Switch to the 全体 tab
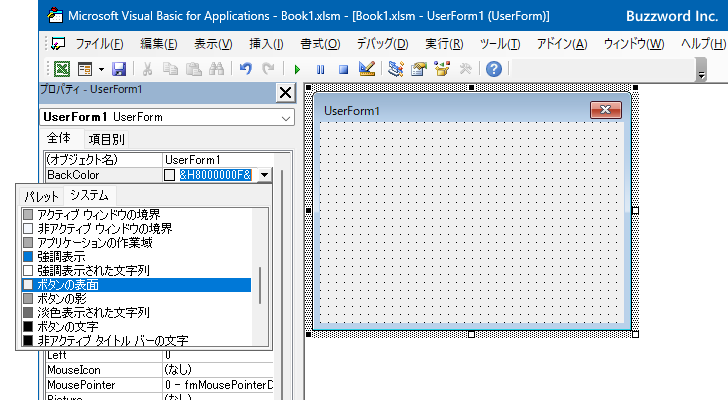This screenshot has height=400, width=728. coord(59,138)
